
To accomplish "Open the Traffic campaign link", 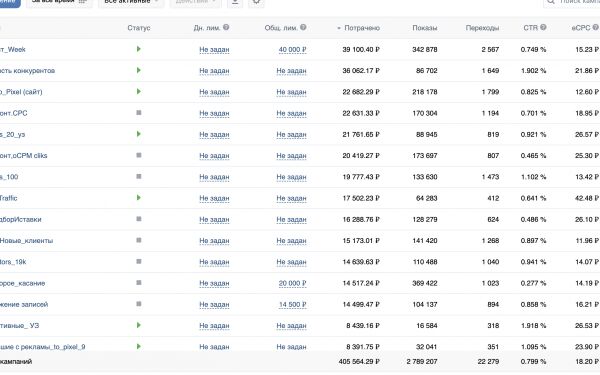I will coord(8,198).
